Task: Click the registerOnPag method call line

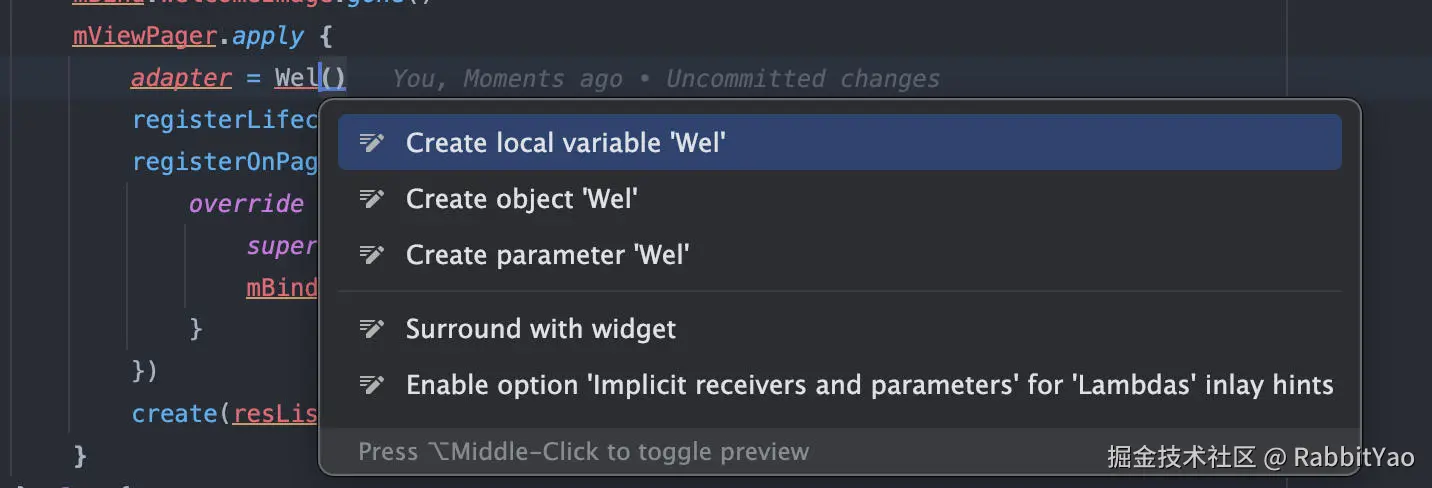Action: click(225, 162)
